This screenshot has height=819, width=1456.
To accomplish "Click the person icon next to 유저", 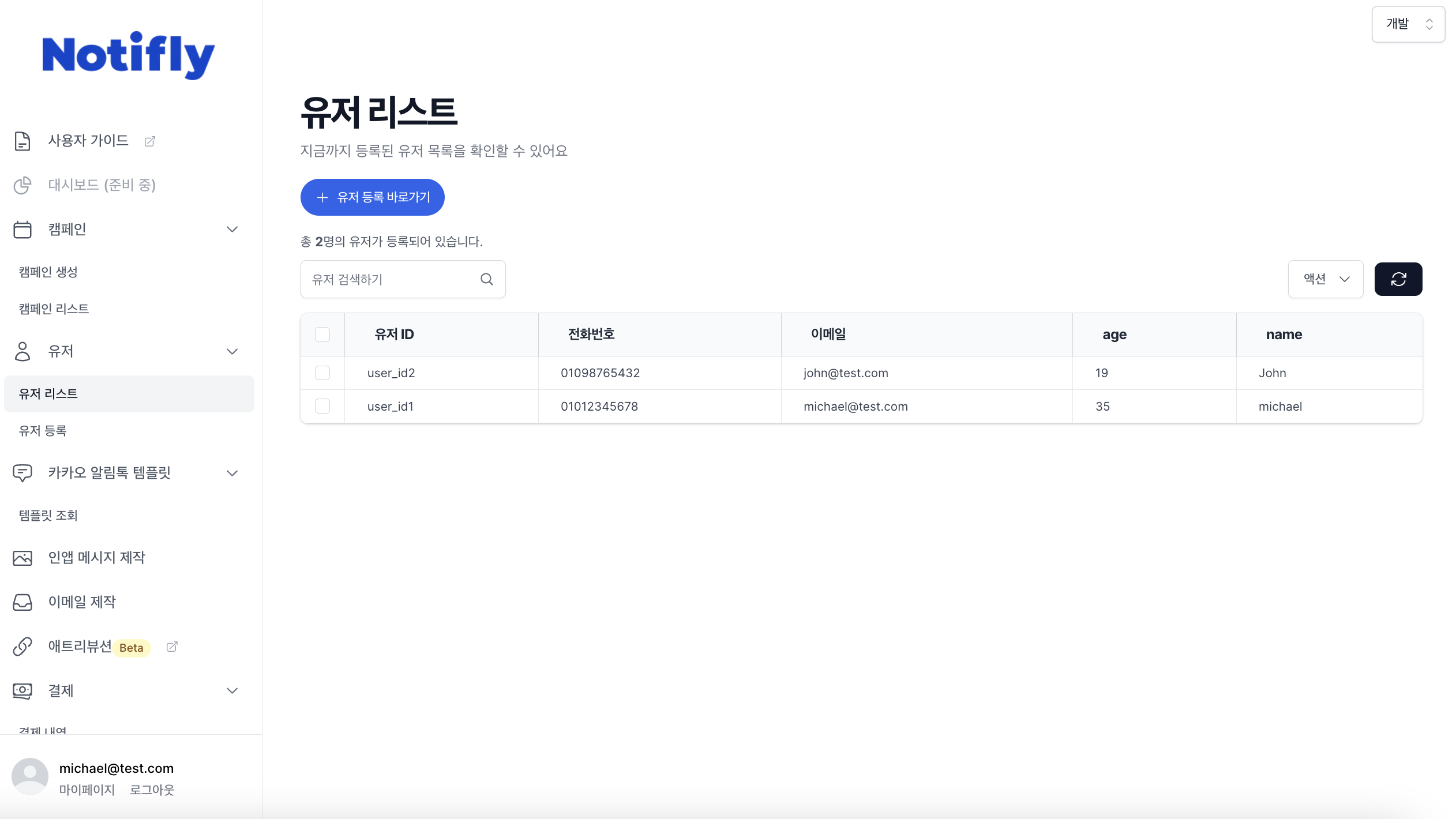I will point(22,351).
